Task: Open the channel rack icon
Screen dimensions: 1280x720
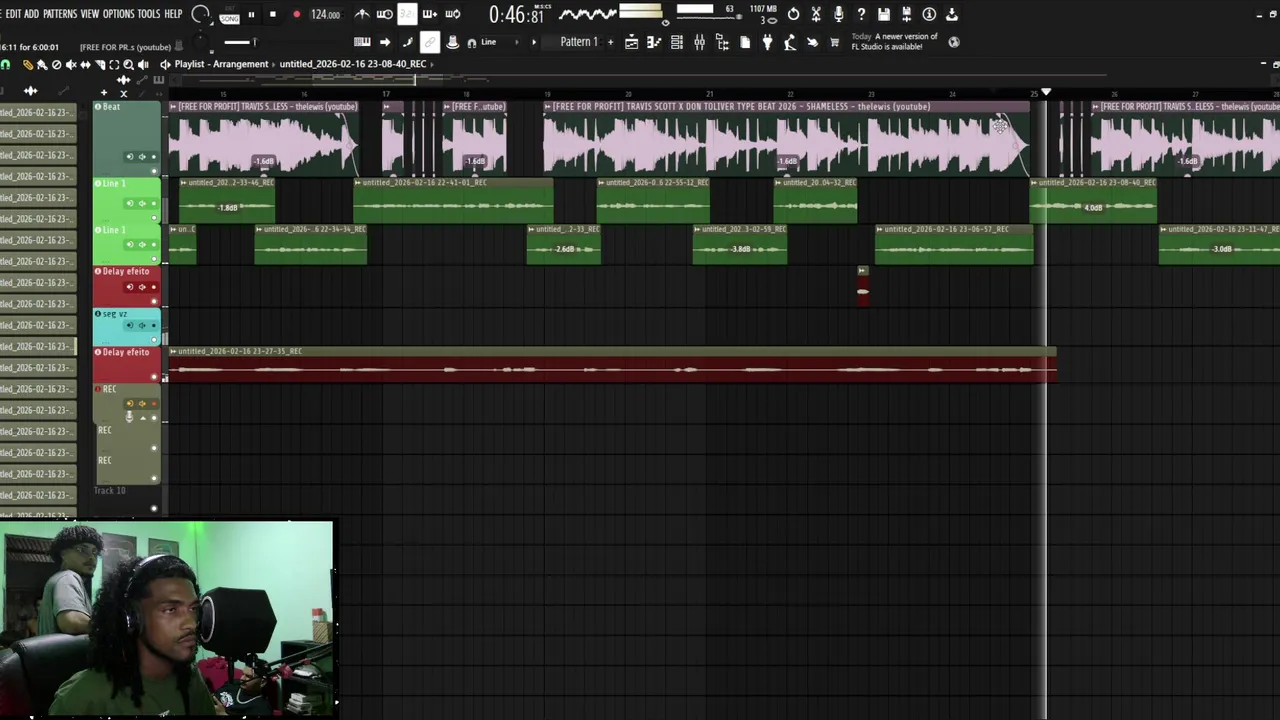Action: pyautogui.click(x=677, y=42)
